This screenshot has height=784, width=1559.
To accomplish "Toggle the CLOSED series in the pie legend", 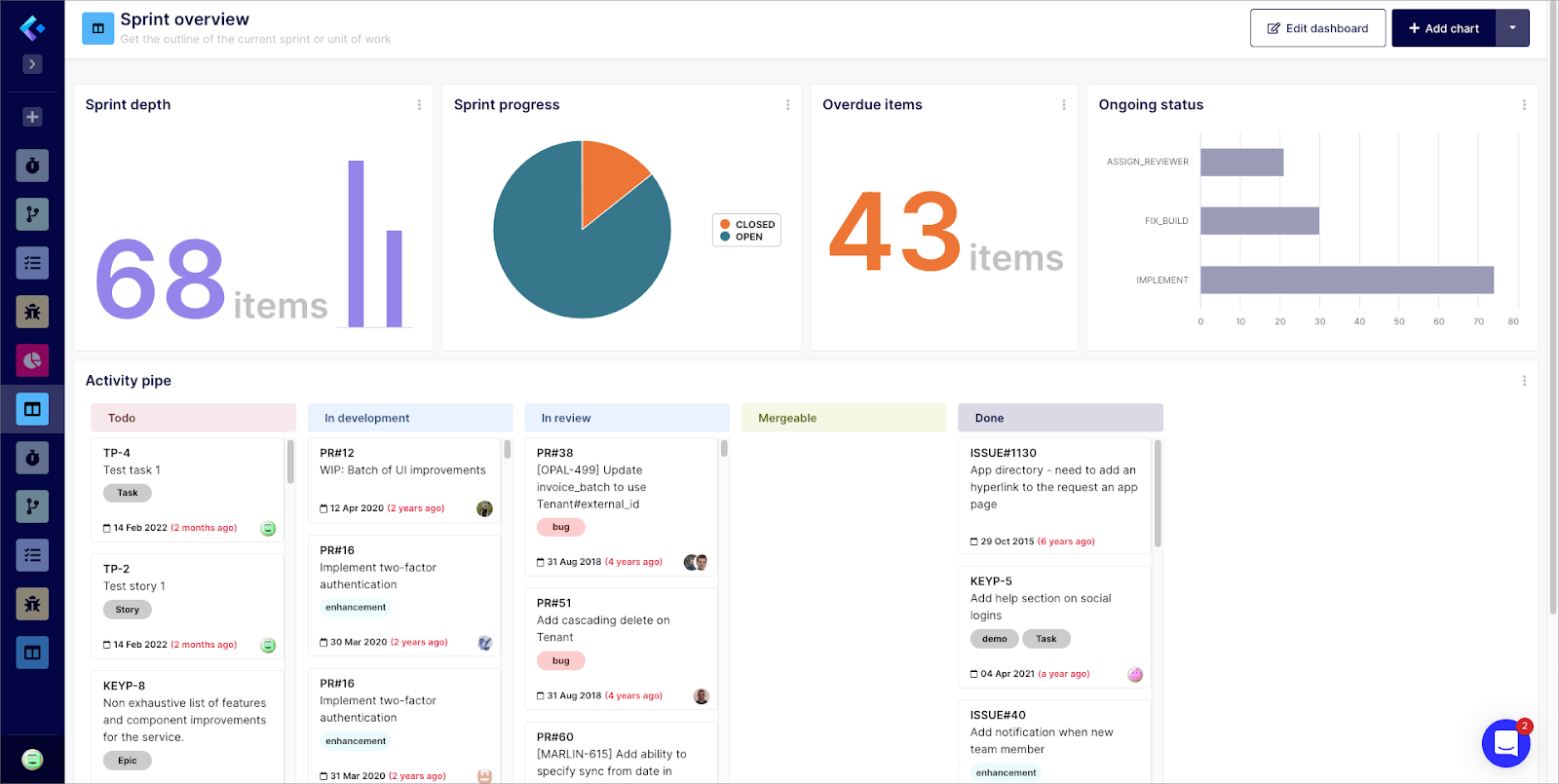I will (x=747, y=224).
